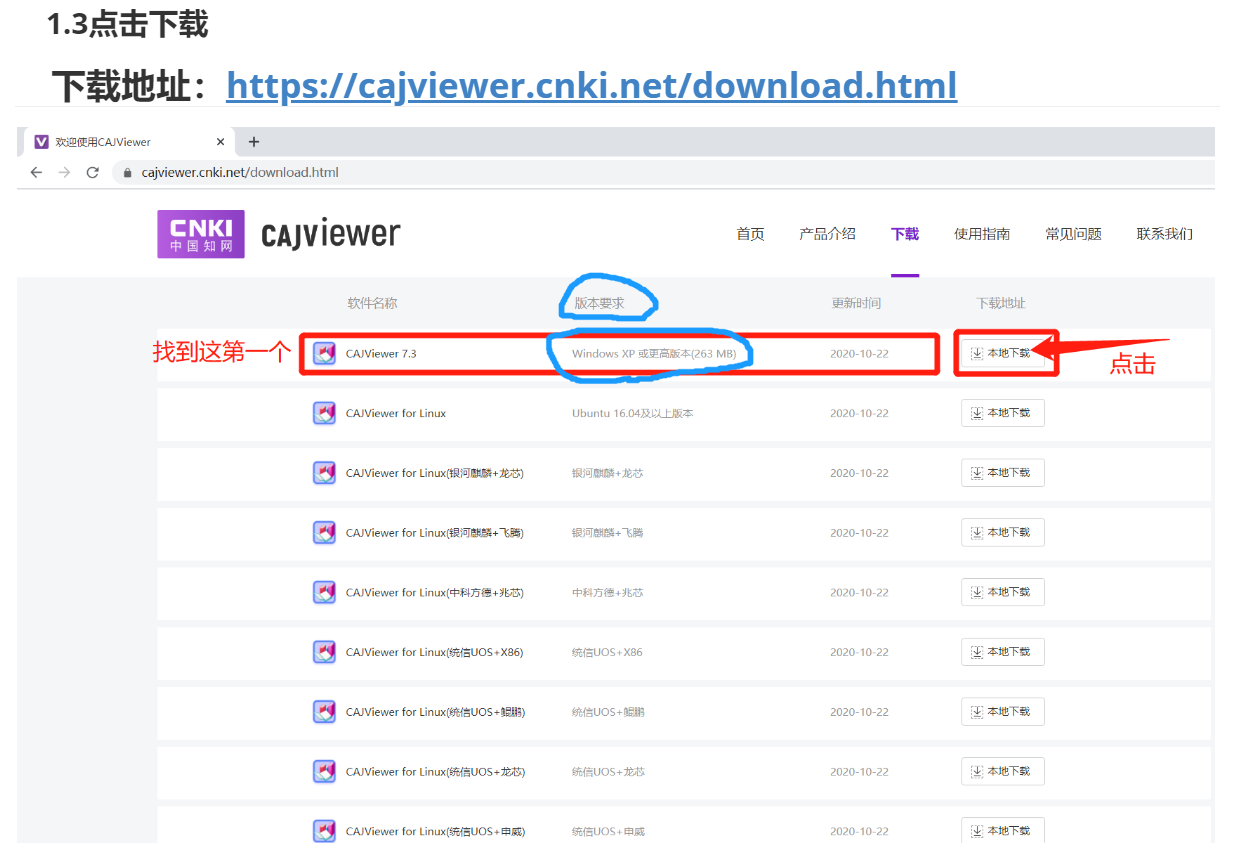Image resolution: width=1240 pixels, height=858 pixels.
Task: Open the 首页 navigation item
Action: pos(750,233)
